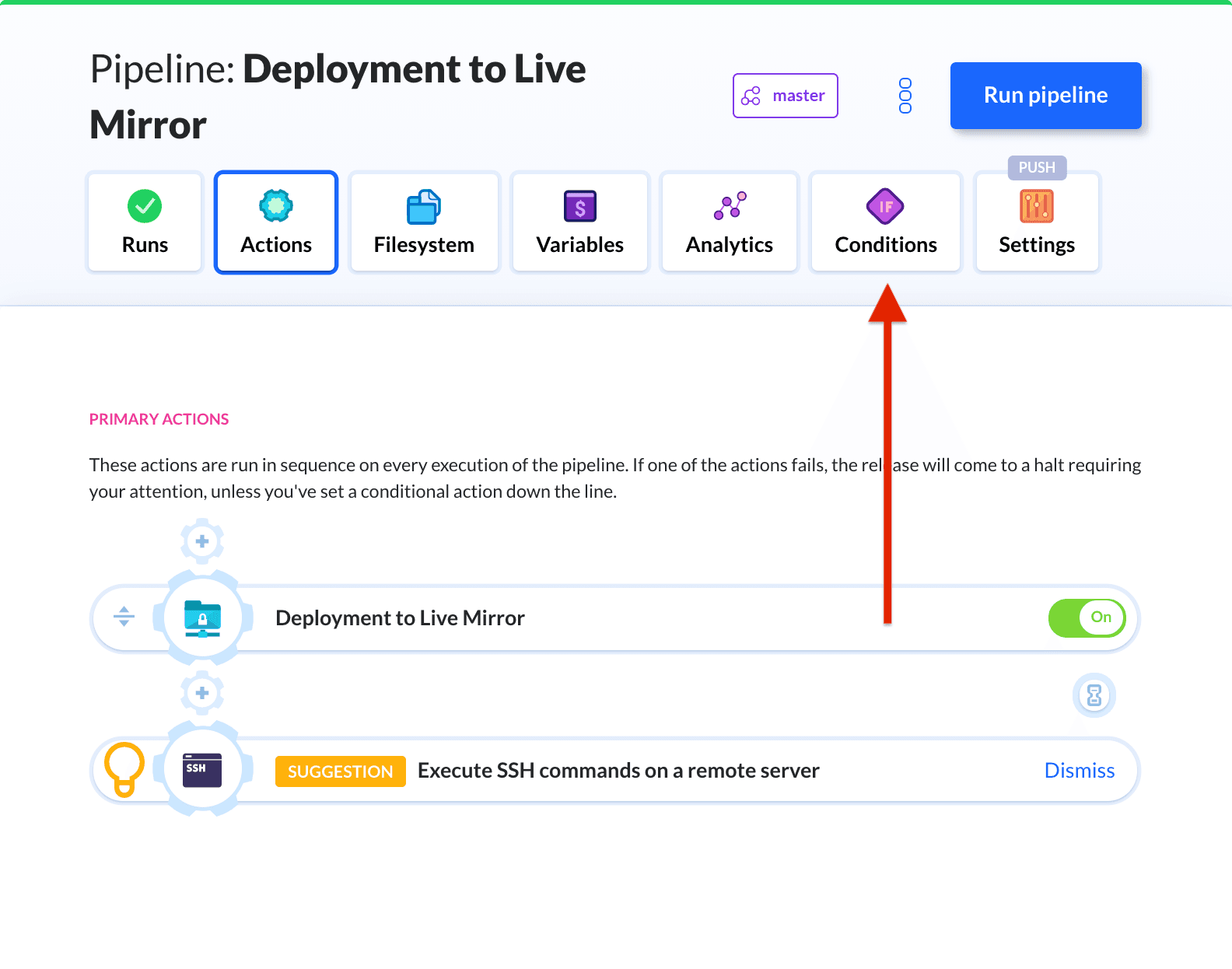Click the SSH terminal action icon
1232x969 pixels.
click(x=203, y=770)
